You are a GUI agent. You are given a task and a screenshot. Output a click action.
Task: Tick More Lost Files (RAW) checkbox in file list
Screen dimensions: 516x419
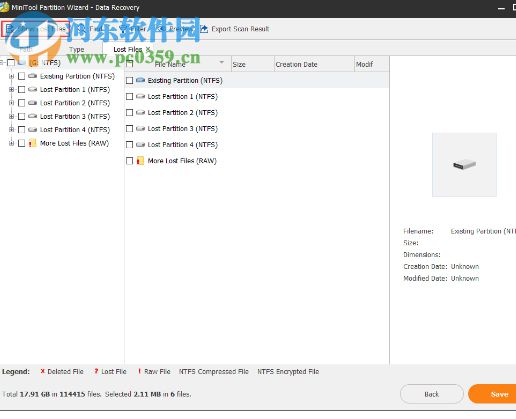point(130,161)
